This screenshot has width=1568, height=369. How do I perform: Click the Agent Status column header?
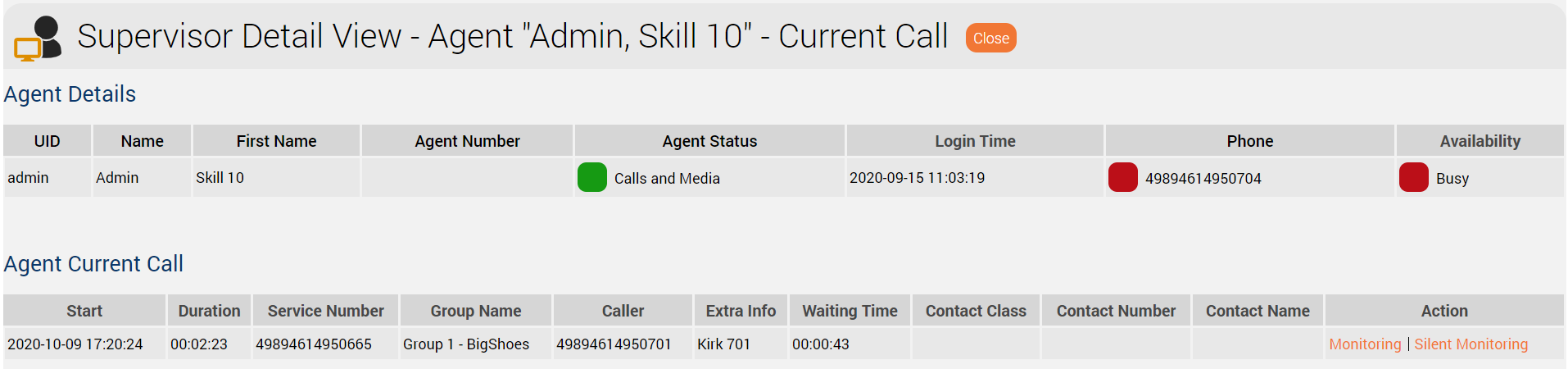click(709, 141)
